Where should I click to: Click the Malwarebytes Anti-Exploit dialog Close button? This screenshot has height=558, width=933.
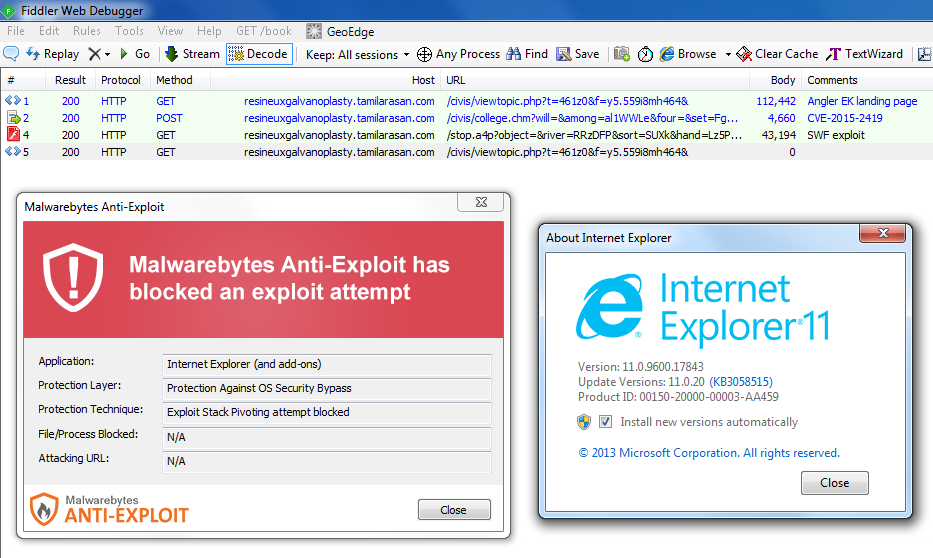pos(454,510)
